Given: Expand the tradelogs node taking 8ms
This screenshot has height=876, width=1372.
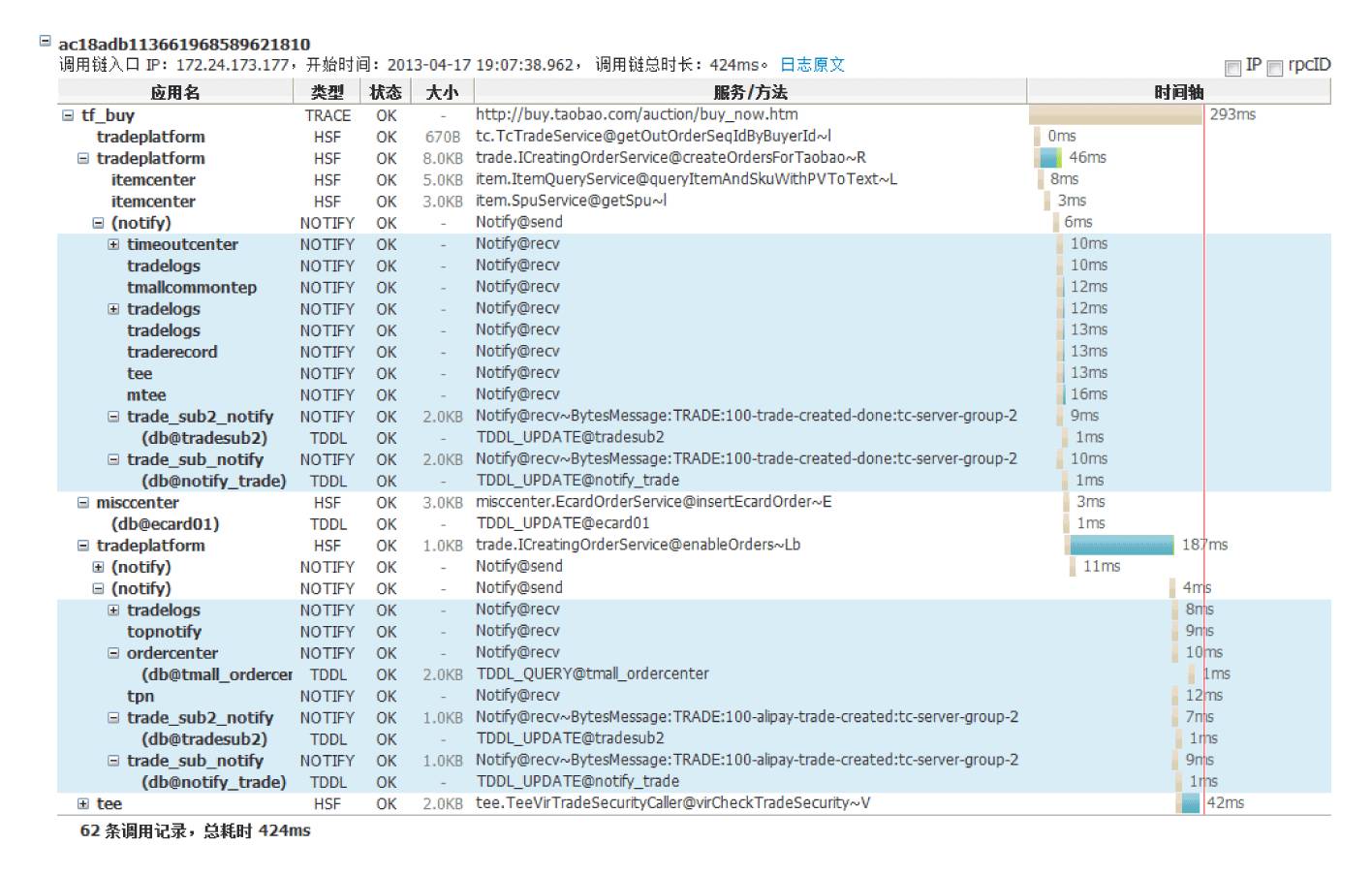Looking at the screenshot, I should click(x=113, y=610).
